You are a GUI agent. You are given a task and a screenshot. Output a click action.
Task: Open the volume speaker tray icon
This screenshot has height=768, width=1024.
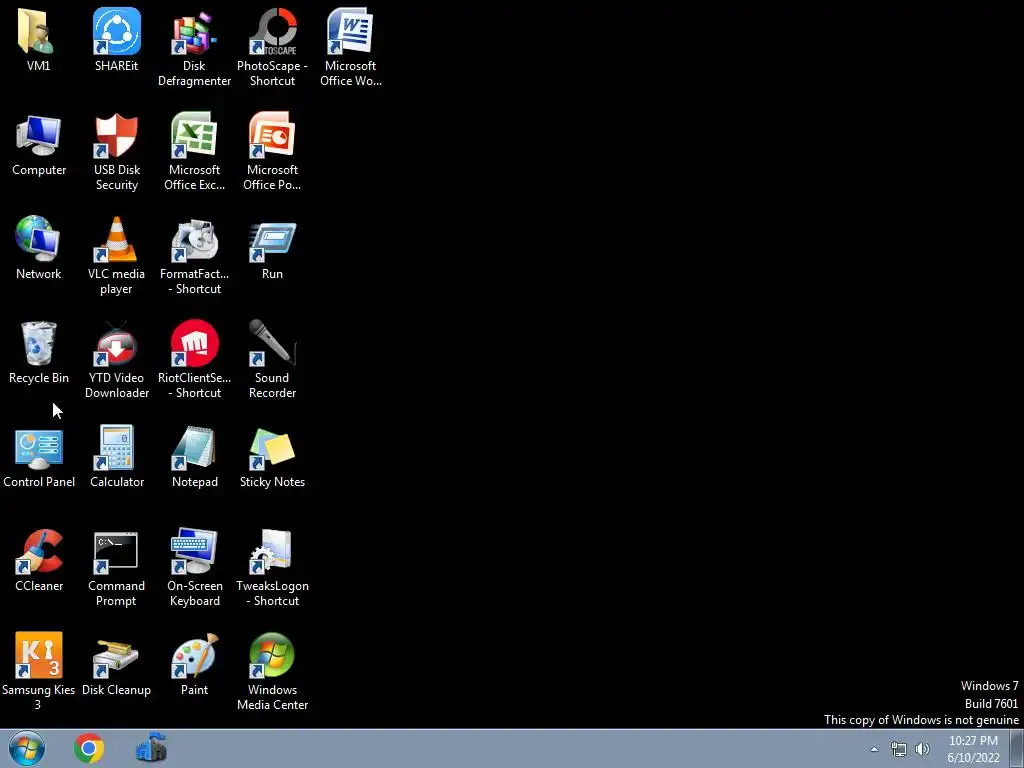pos(922,749)
